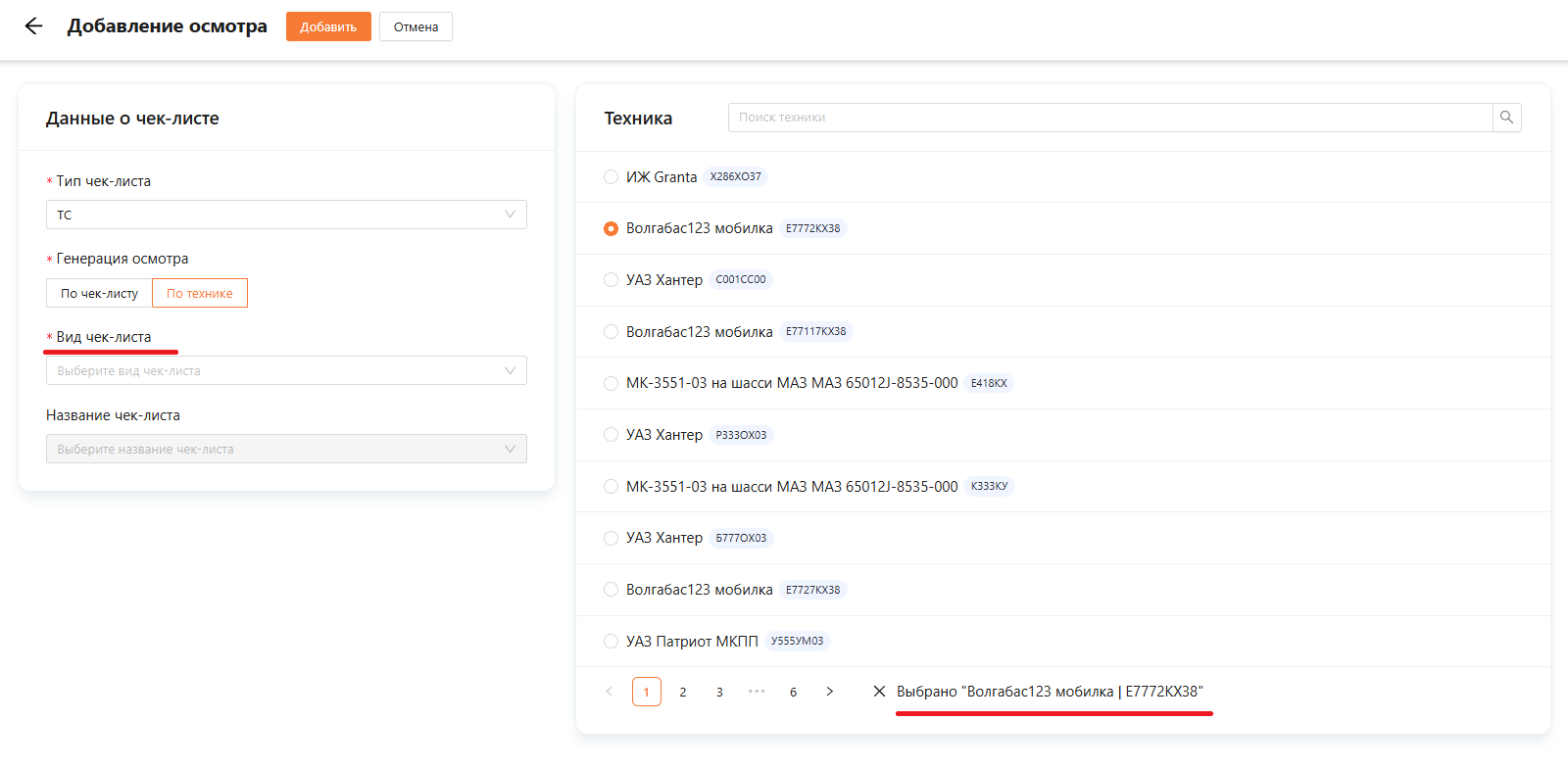Go to previous page arrow
The height and width of the screenshot is (769, 1568).
tap(610, 692)
